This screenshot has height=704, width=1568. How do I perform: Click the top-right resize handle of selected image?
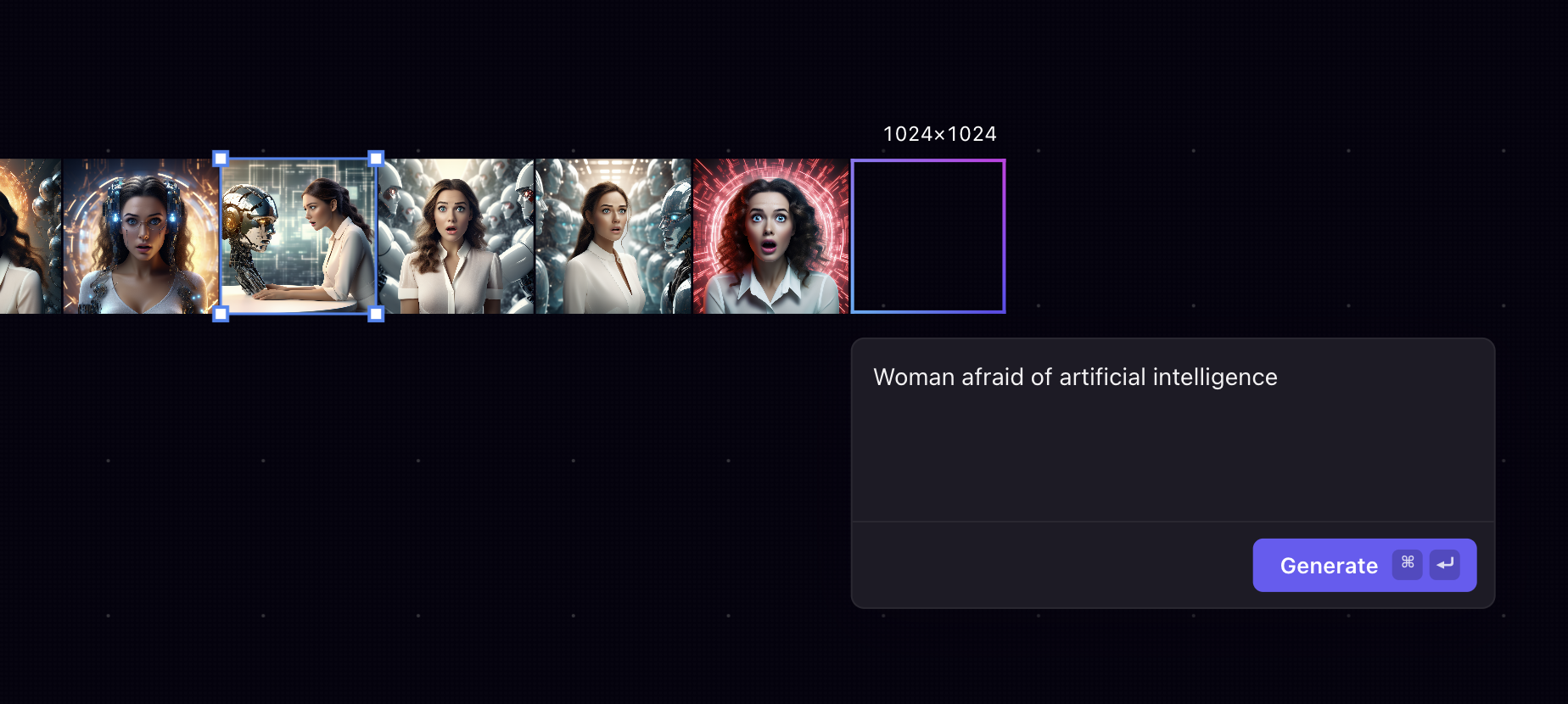tap(376, 159)
